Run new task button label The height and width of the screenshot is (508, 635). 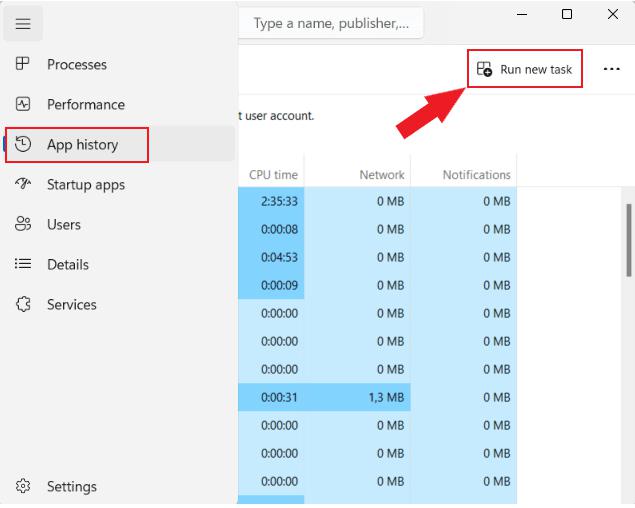(x=536, y=69)
